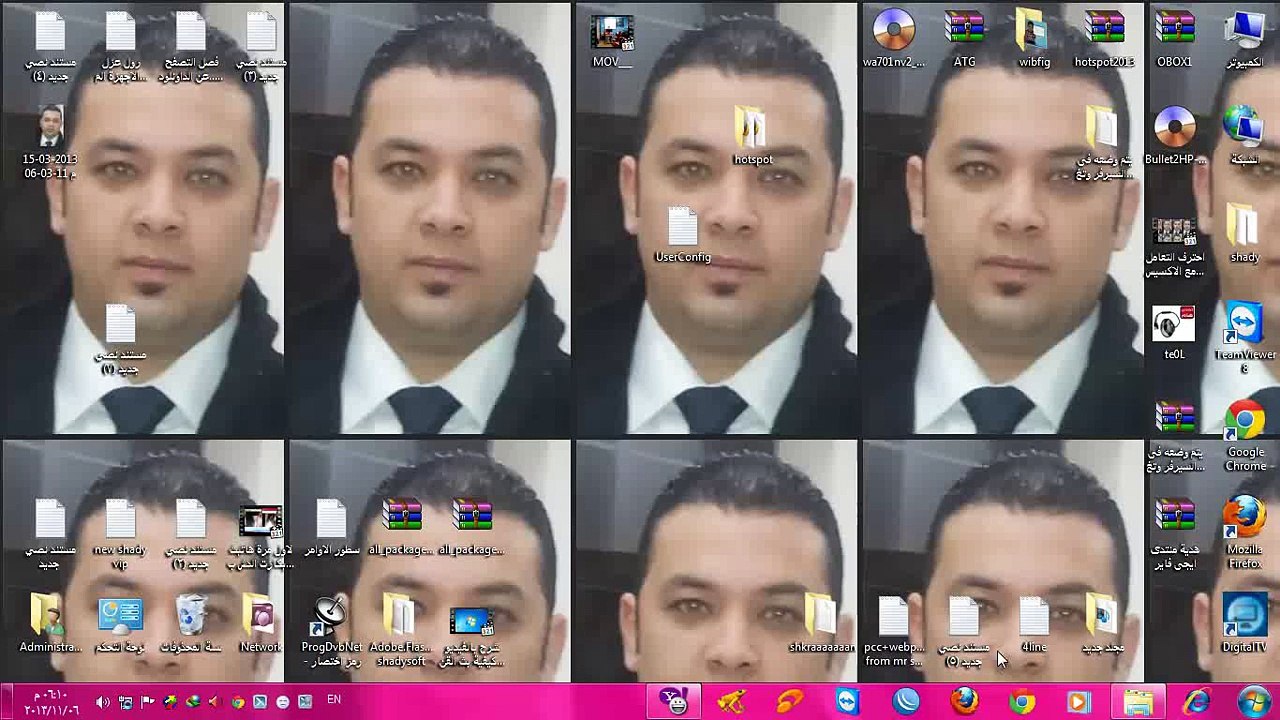
Task: Select the رول عزل الاجهزة text file
Action: tap(120, 47)
